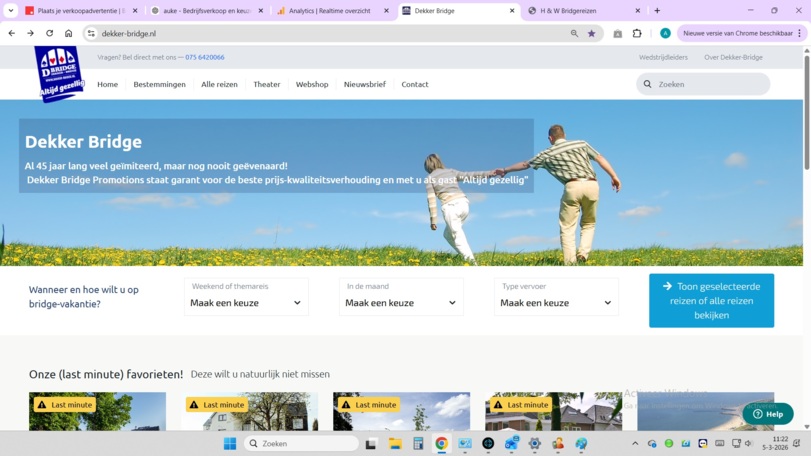Open File Explorer from the taskbar
The width and height of the screenshot is (811, 456).
click(395, 443)
